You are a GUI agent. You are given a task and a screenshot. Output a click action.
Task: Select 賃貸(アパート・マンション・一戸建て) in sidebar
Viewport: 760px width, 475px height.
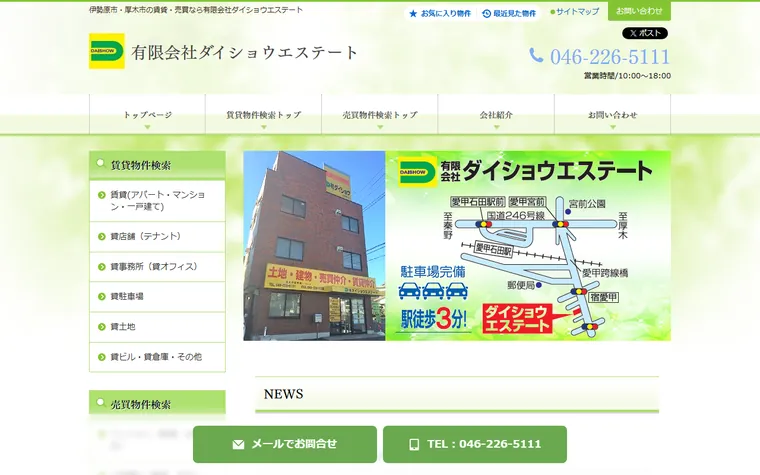[x=158, y=201]
